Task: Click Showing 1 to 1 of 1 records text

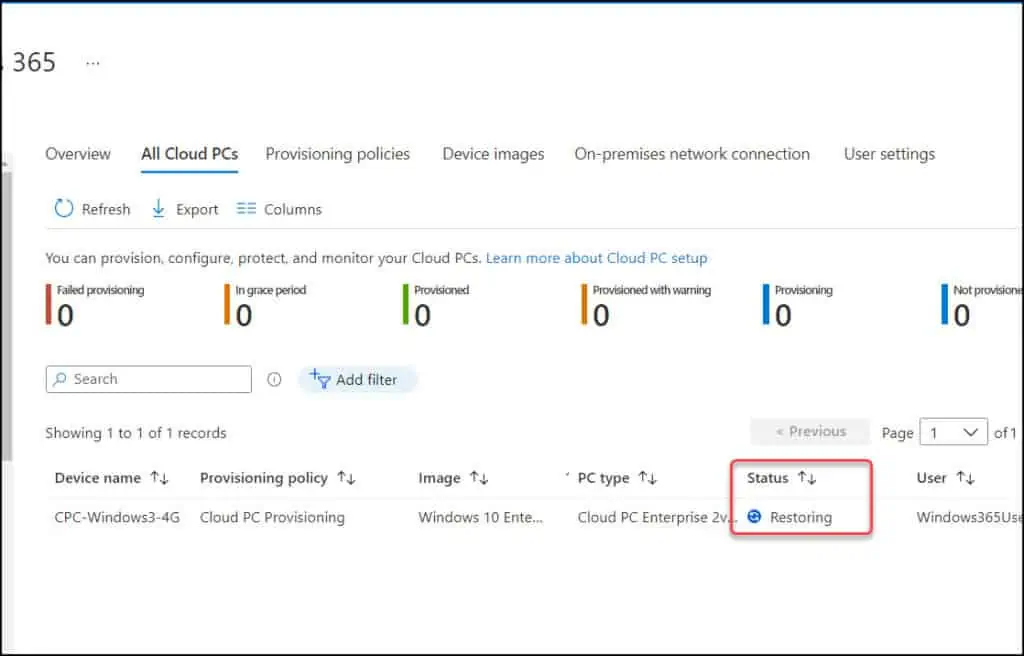Action: [x=136, y=433]
